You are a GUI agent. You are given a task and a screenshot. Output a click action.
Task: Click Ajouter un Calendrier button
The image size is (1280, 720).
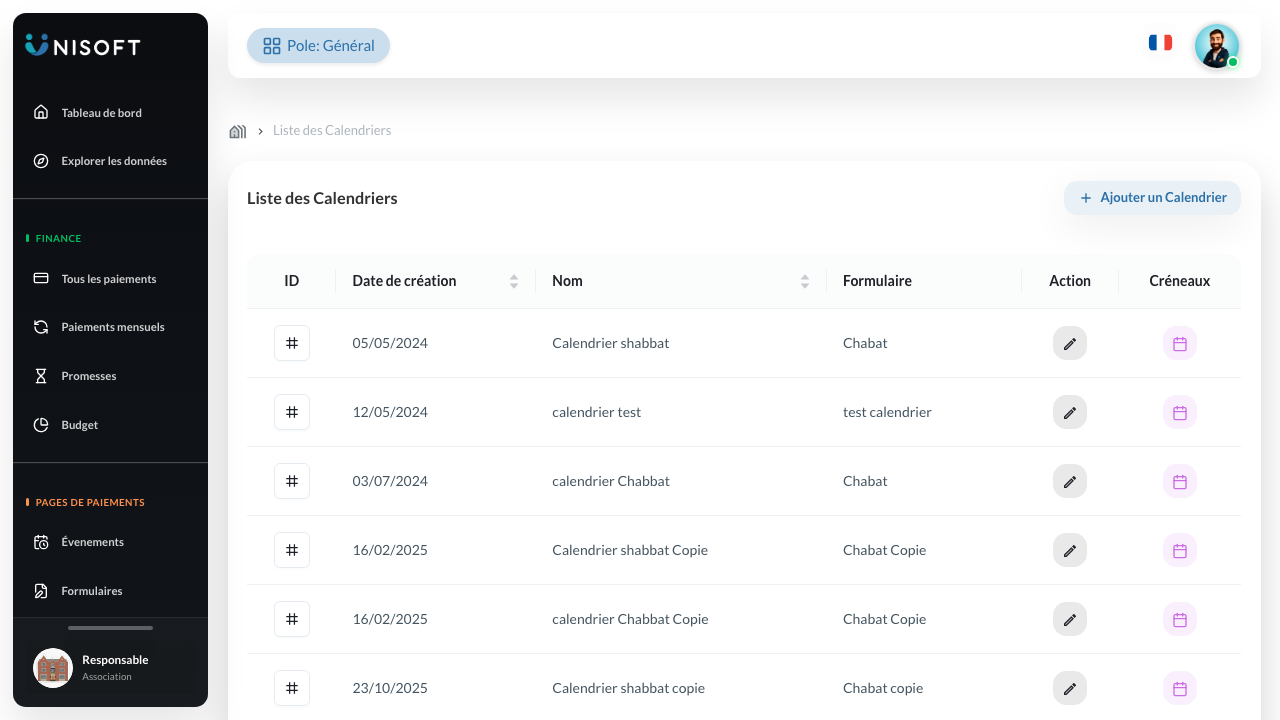(1152, 198)
